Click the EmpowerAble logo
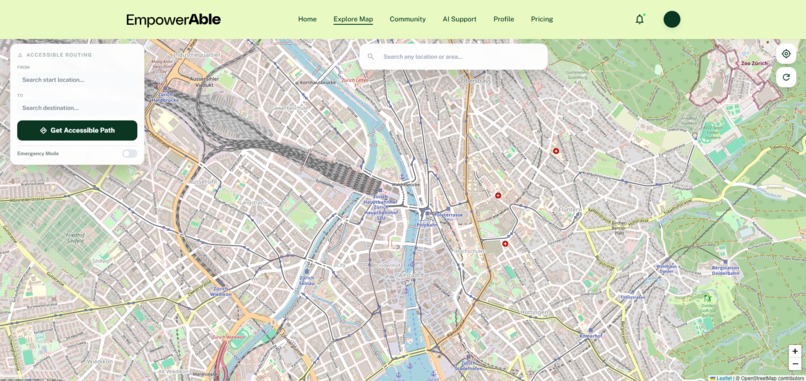The height and width of the screenshot is (381, 806). coord(173,20)
